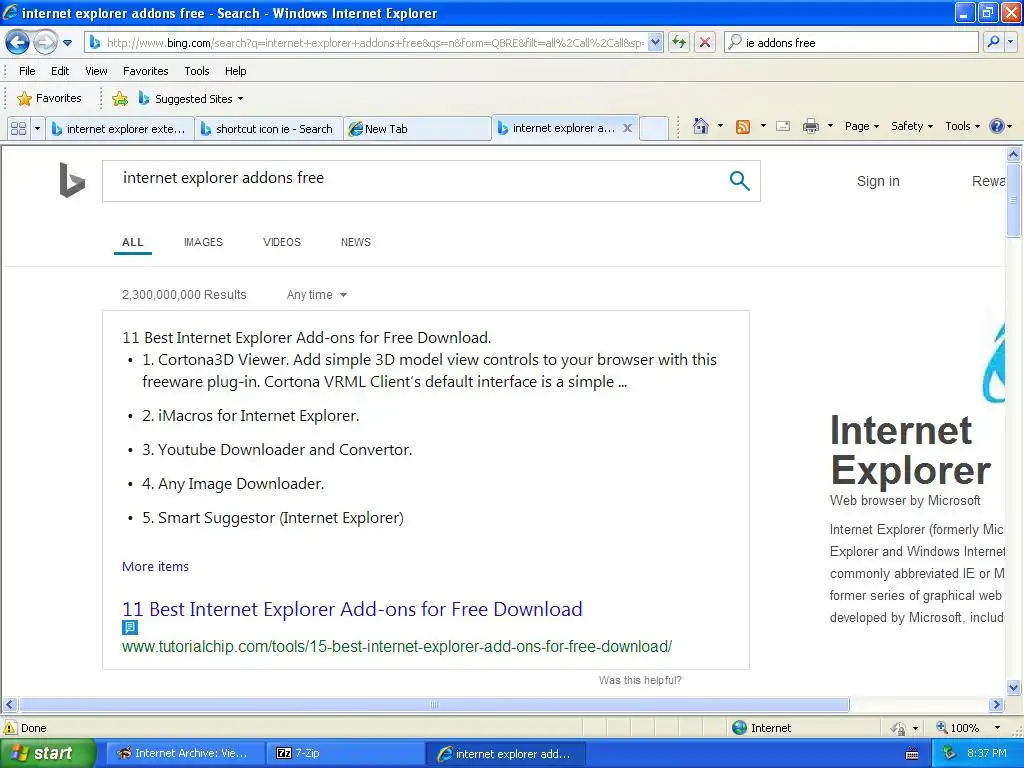Click the Print icon
1024x768 pixels.
point(810,126)
